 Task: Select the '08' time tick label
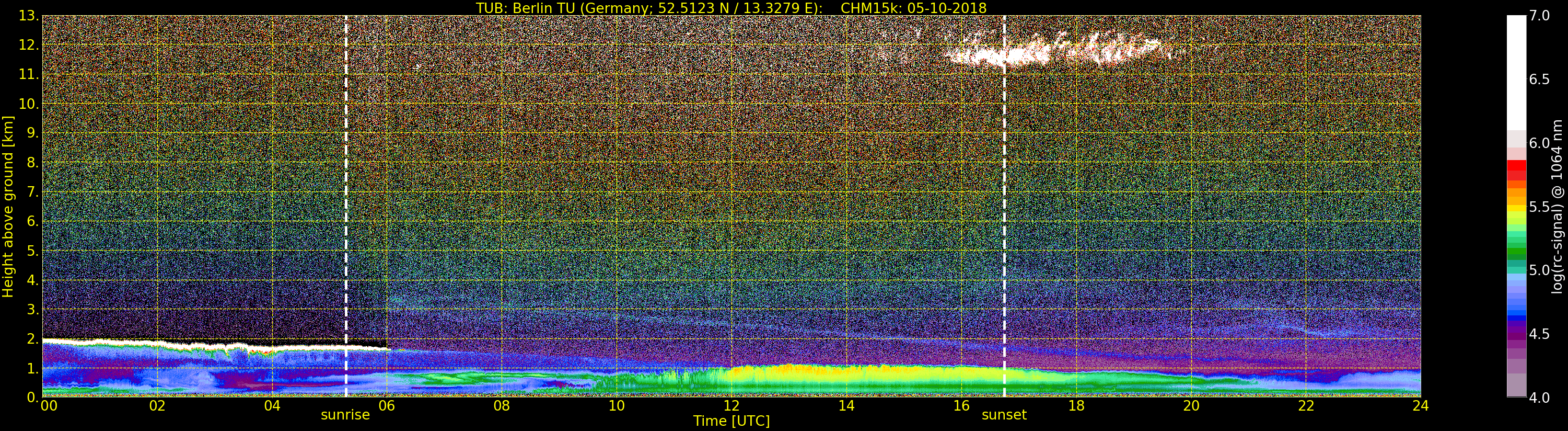[502, 405]
